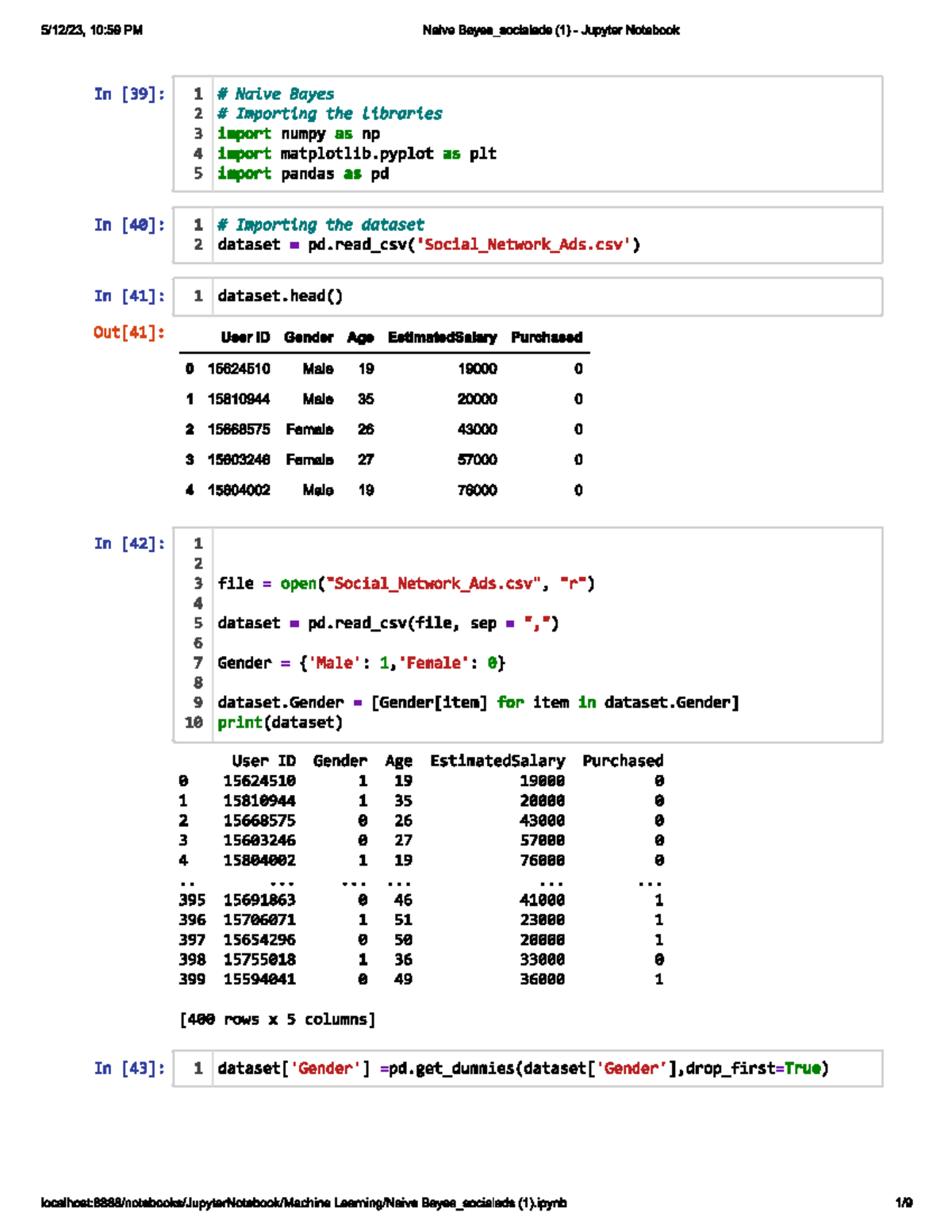Click the 'User ID' header in head table
This screenshot has width=952, height=1232.
pyautogui.click(x=245, y=337)
